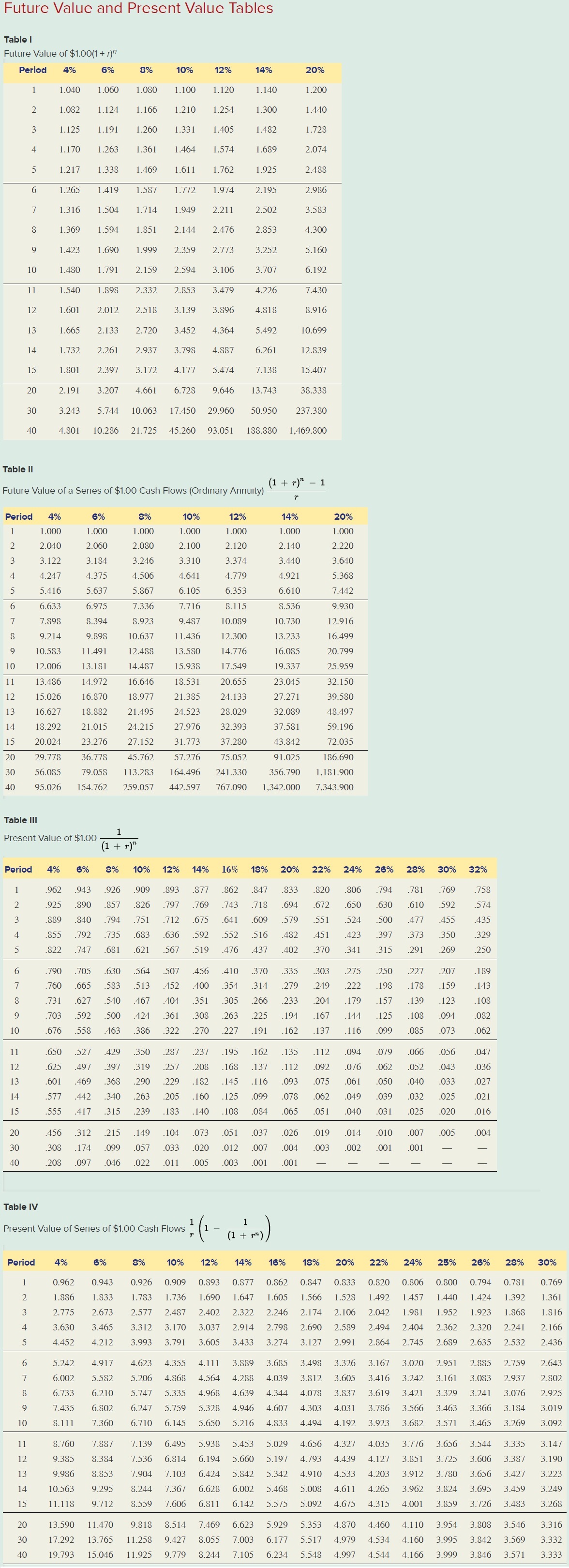Viewport: 569px width, 1568px height.
Task: Click the 14% column header in Table II
Action: [290, 517]
